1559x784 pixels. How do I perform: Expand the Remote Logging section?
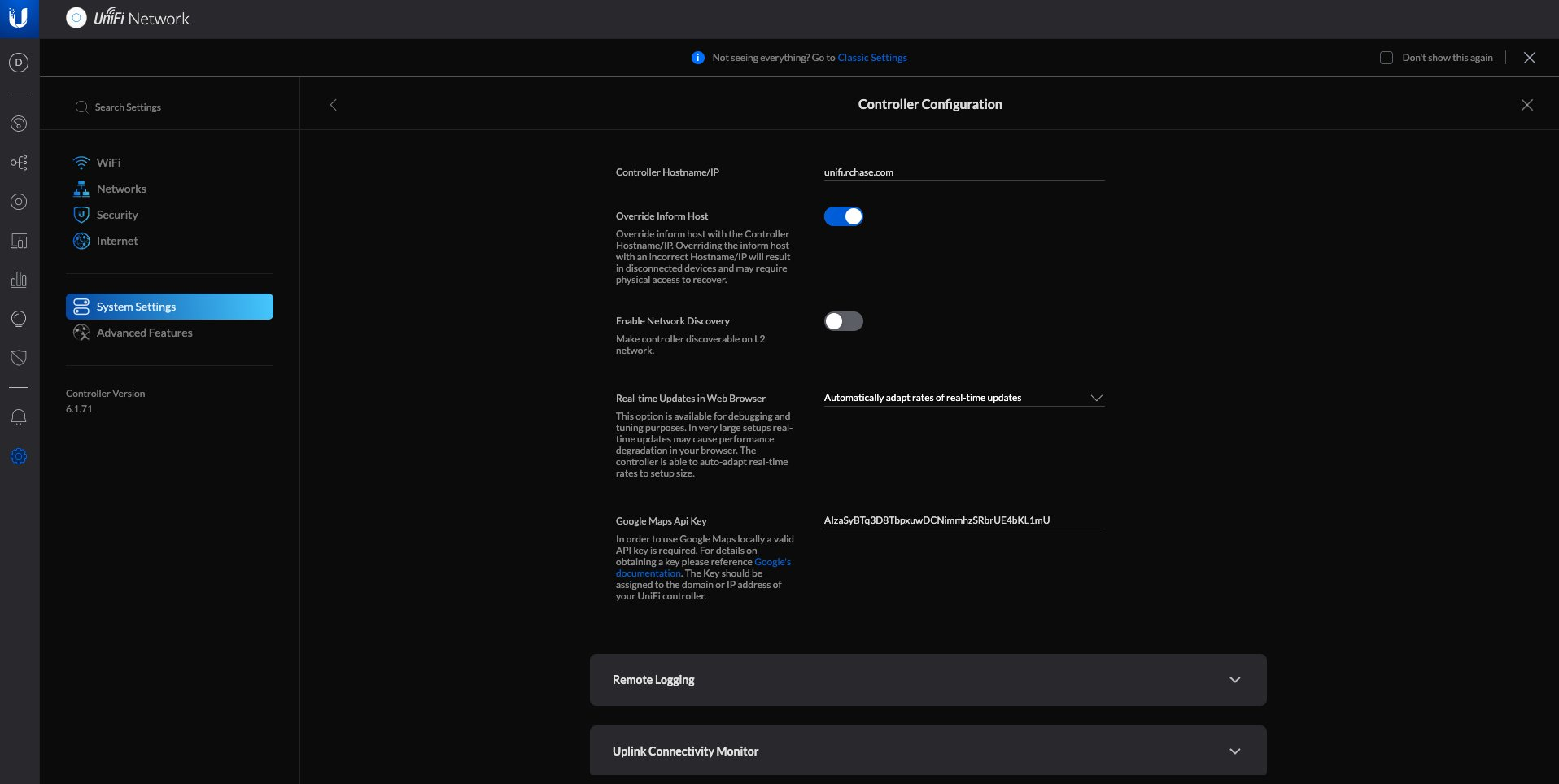[x=928, y=680]
